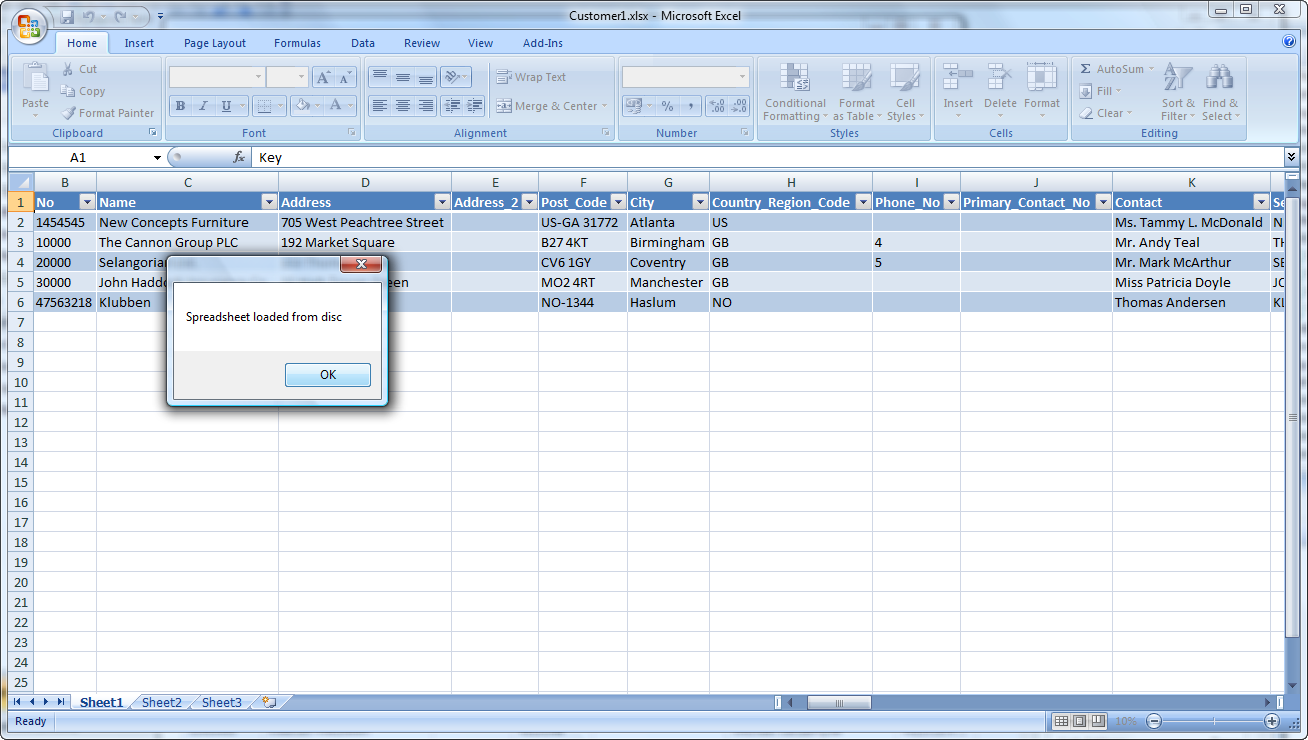
Task: Toggle Top Align
Action: pos(379,77)
